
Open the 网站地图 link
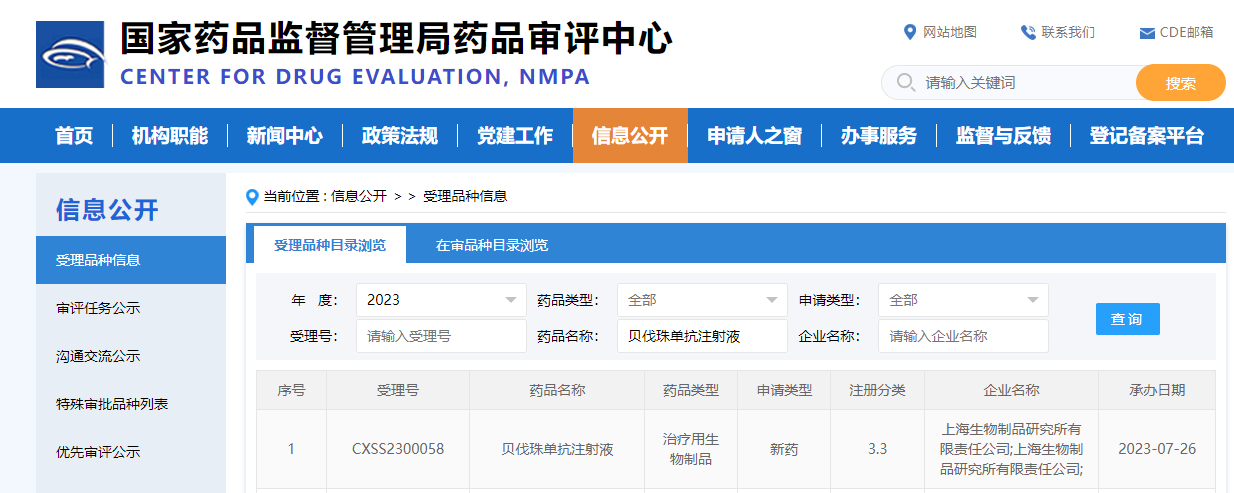(x=949, y=32)
